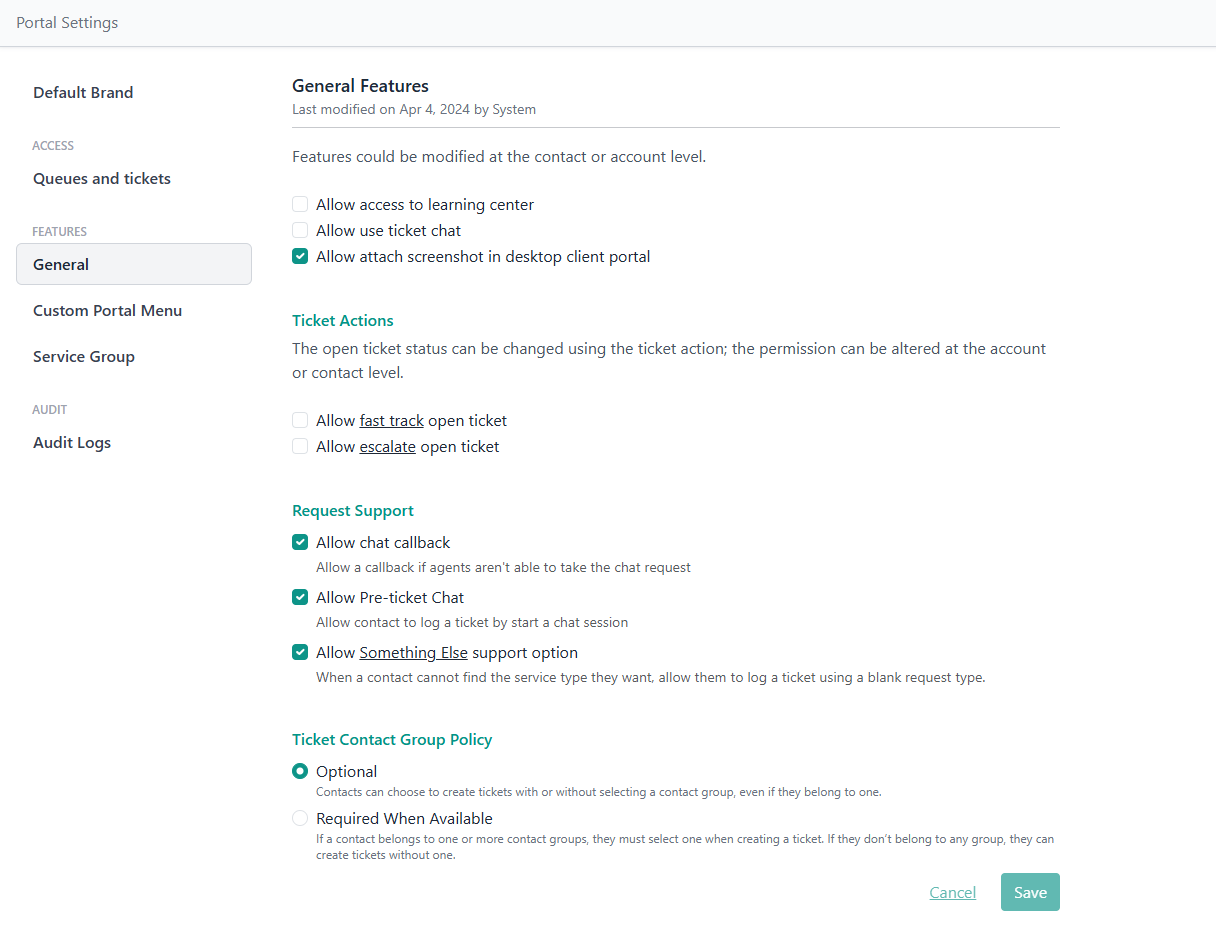1216x935 pixels.
Task: Disable the Allow chat callback checkbox
Action: (x=300, y=542)
